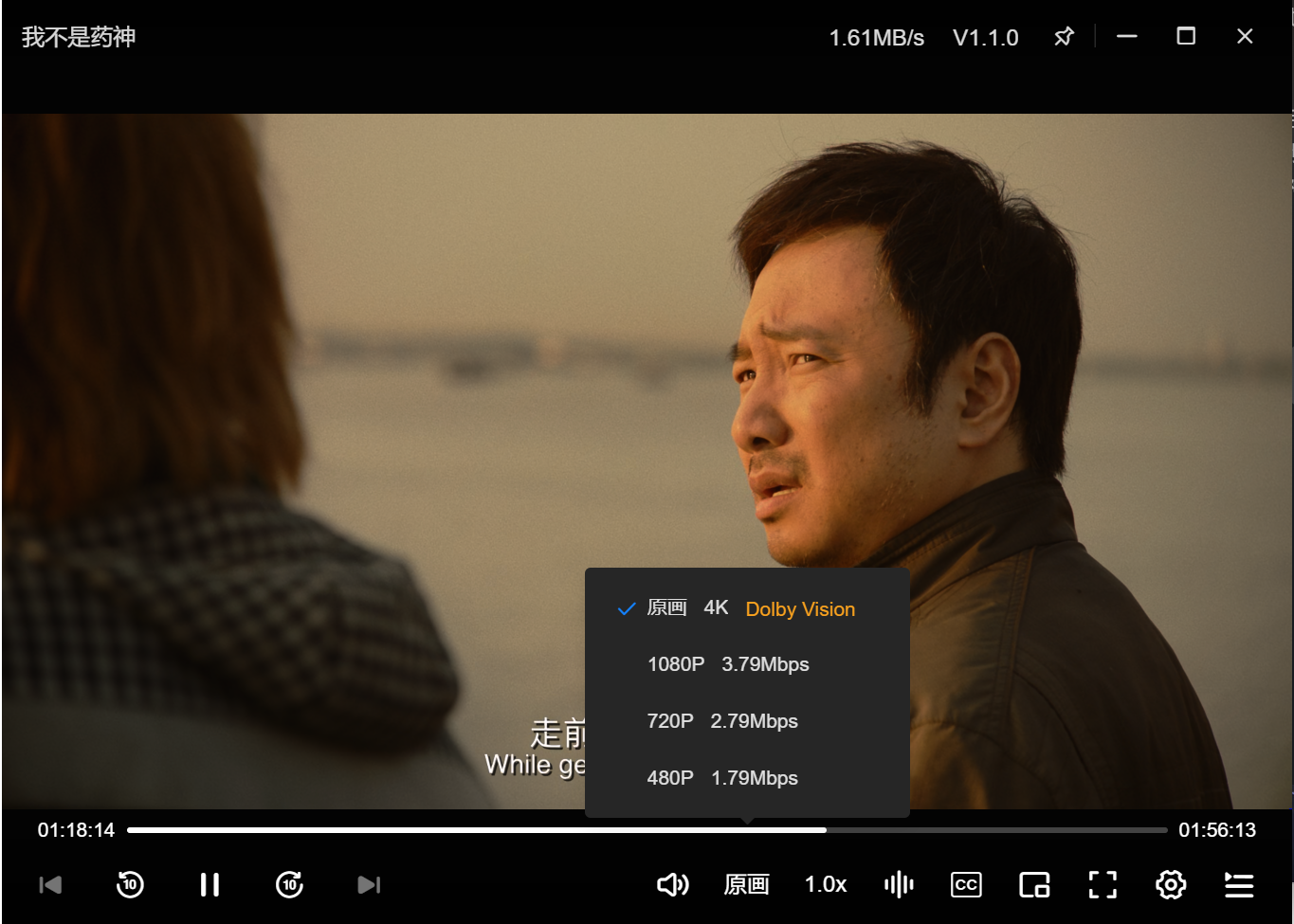Select 原画 4K Dolby Vision quality
Image resolution: width=1294 pixels, height=924 pixels.
tap(747, 608)
